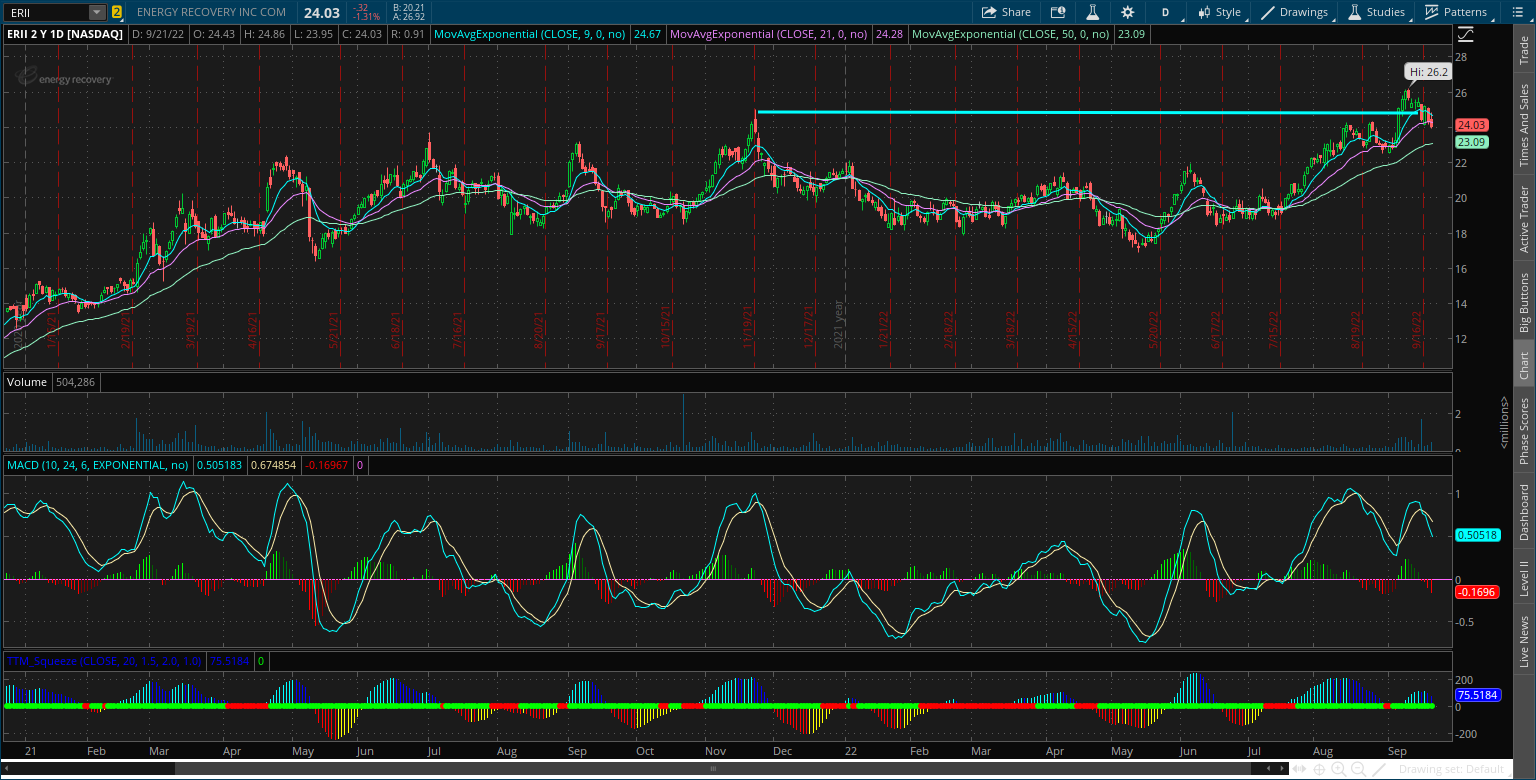
Task: Open the quick alert (monitor with clock) icon
Action: tap(1058, 12)
